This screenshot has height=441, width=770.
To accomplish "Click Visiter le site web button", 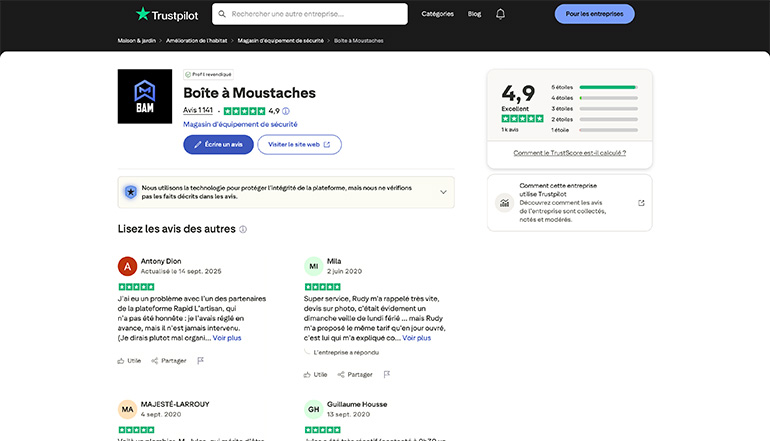I will [299, 144].
